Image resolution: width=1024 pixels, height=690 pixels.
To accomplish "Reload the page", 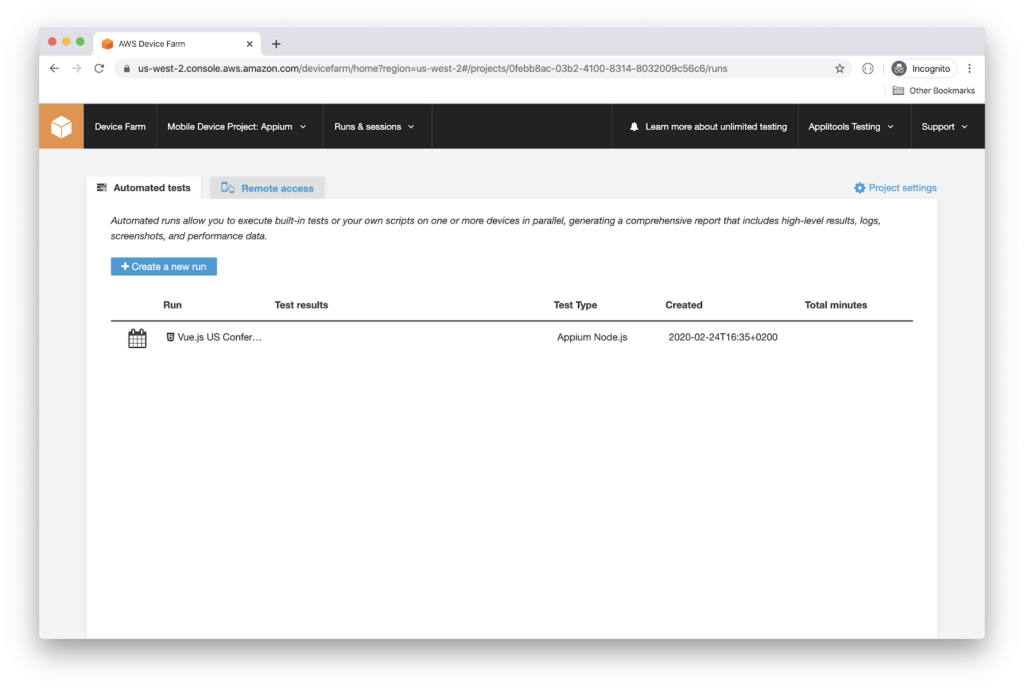I will [99, 68].
